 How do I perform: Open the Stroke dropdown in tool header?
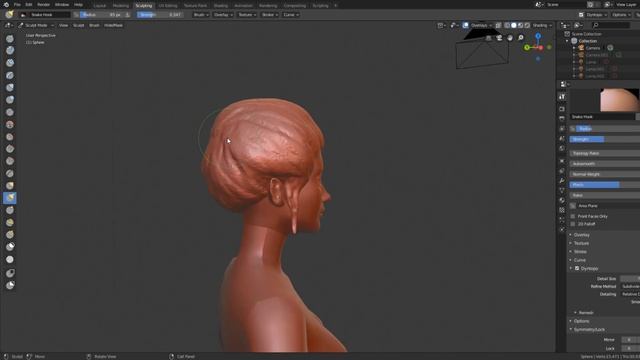pos(270,15)
